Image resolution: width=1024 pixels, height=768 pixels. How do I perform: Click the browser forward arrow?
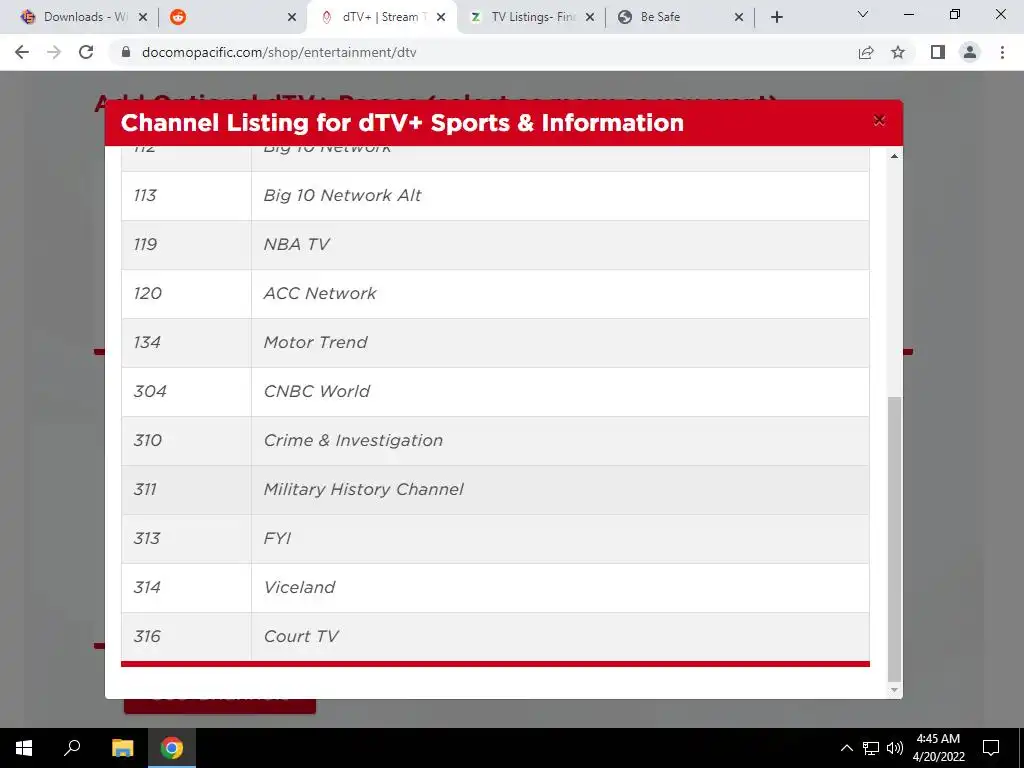coord(54,52)
